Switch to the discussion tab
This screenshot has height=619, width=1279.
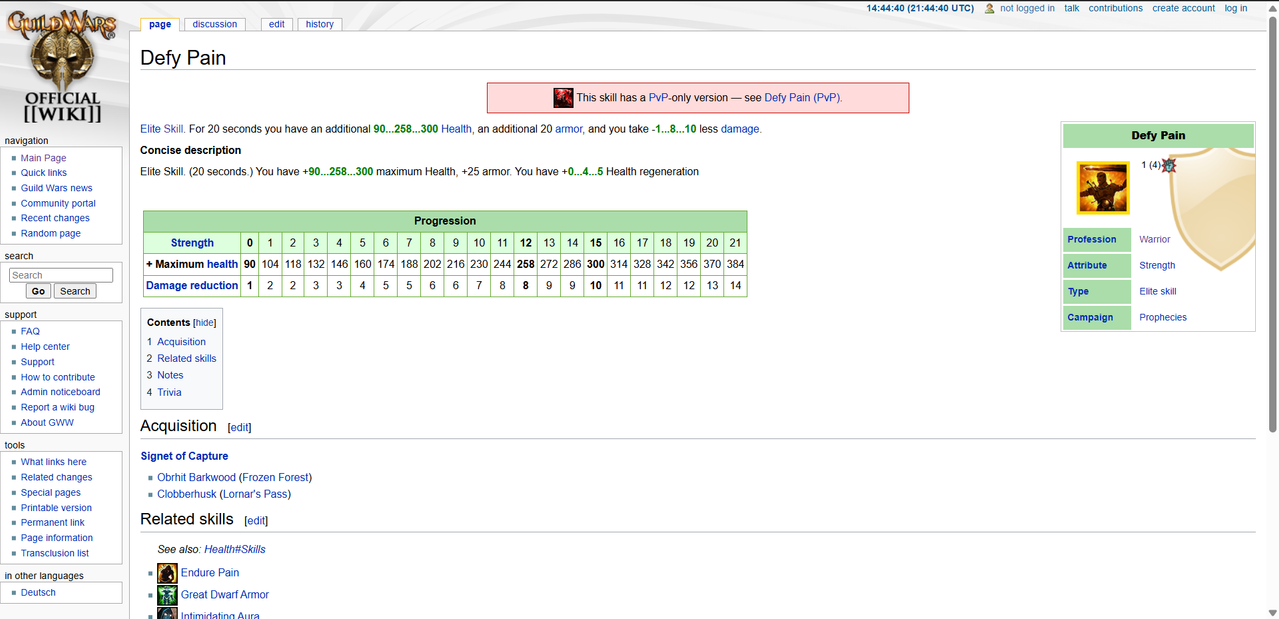pos(215,24)
